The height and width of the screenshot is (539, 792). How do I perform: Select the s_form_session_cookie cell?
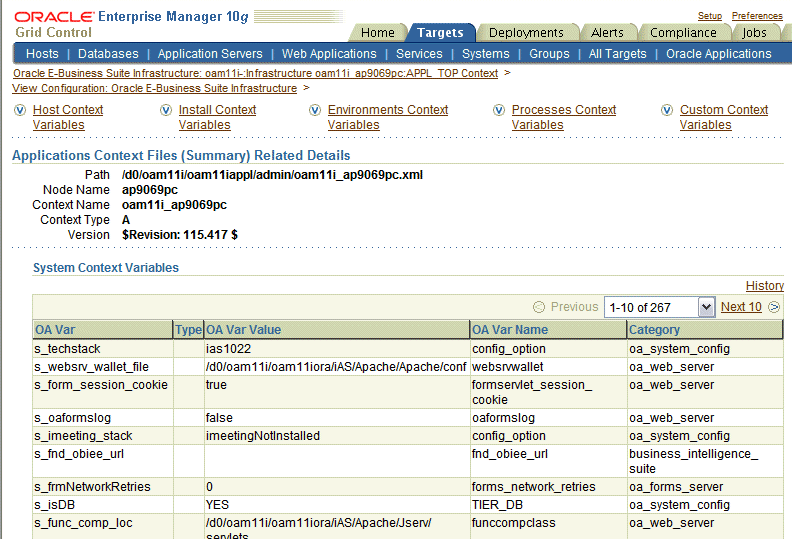(x=103, y=392)
